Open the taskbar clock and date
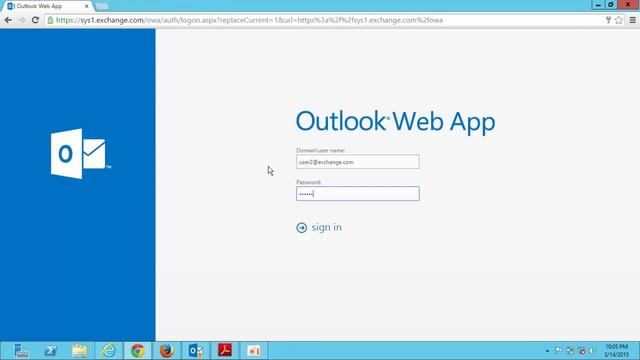This screenshot has width=640, height=360. click(616, 351)
